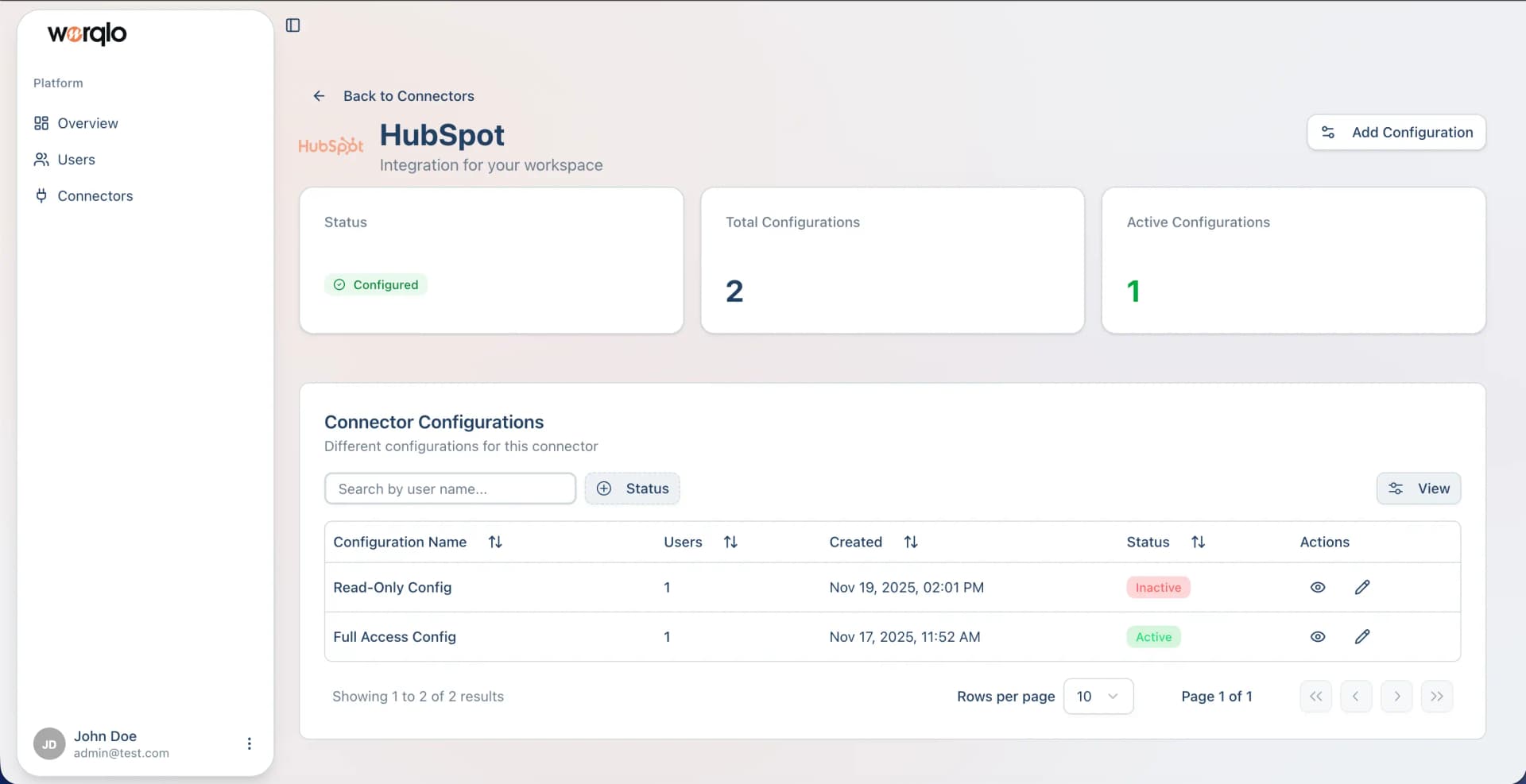Screen dimensions: 1526x784
Task: Edit the Read-Only Config with pencil icon
Action: pos(1361,588)
